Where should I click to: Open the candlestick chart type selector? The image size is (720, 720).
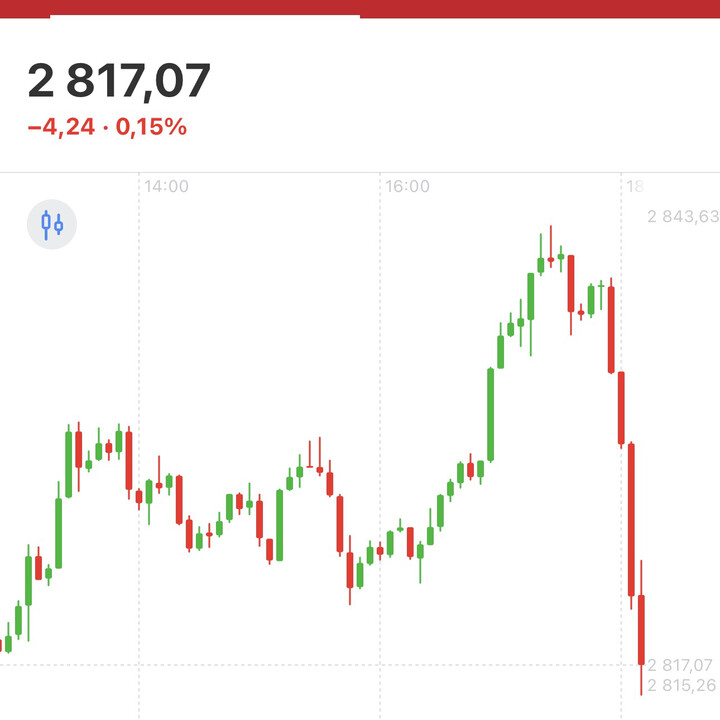[x=51, y=224]
